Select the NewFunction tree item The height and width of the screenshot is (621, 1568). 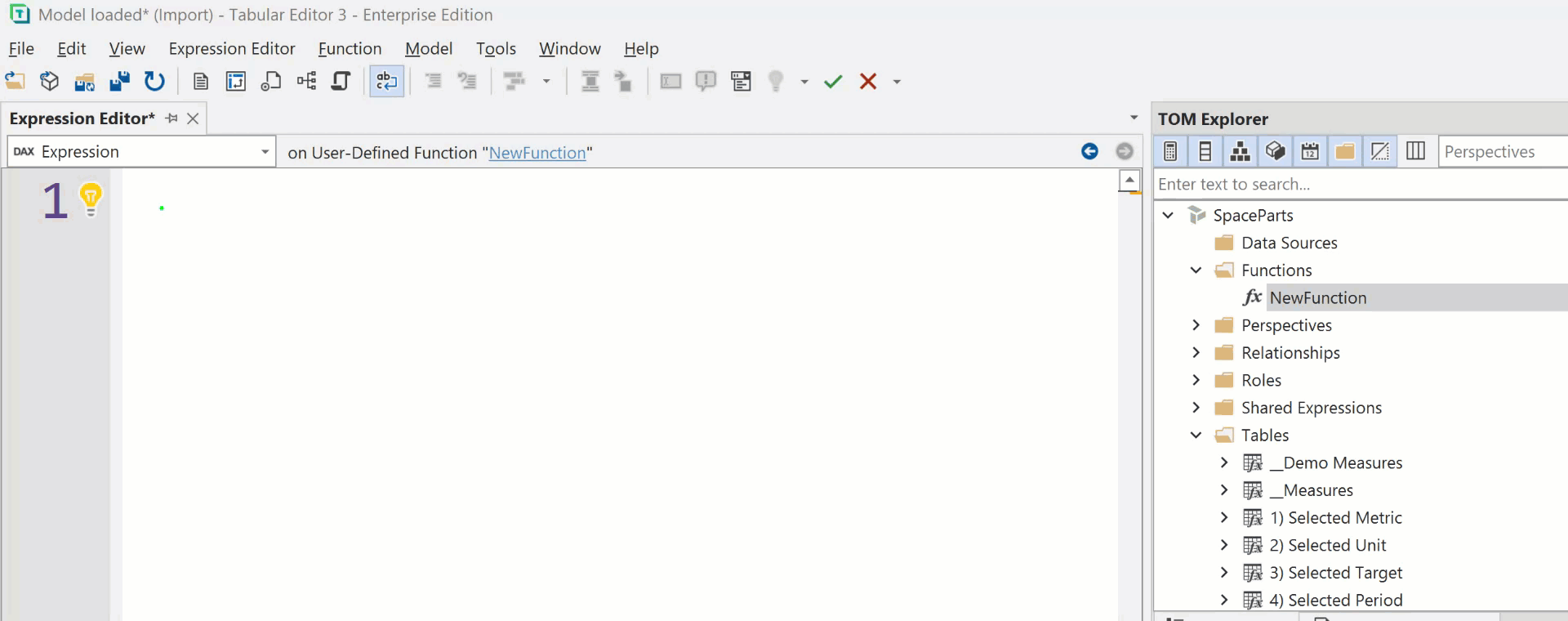coord(1317,298)
